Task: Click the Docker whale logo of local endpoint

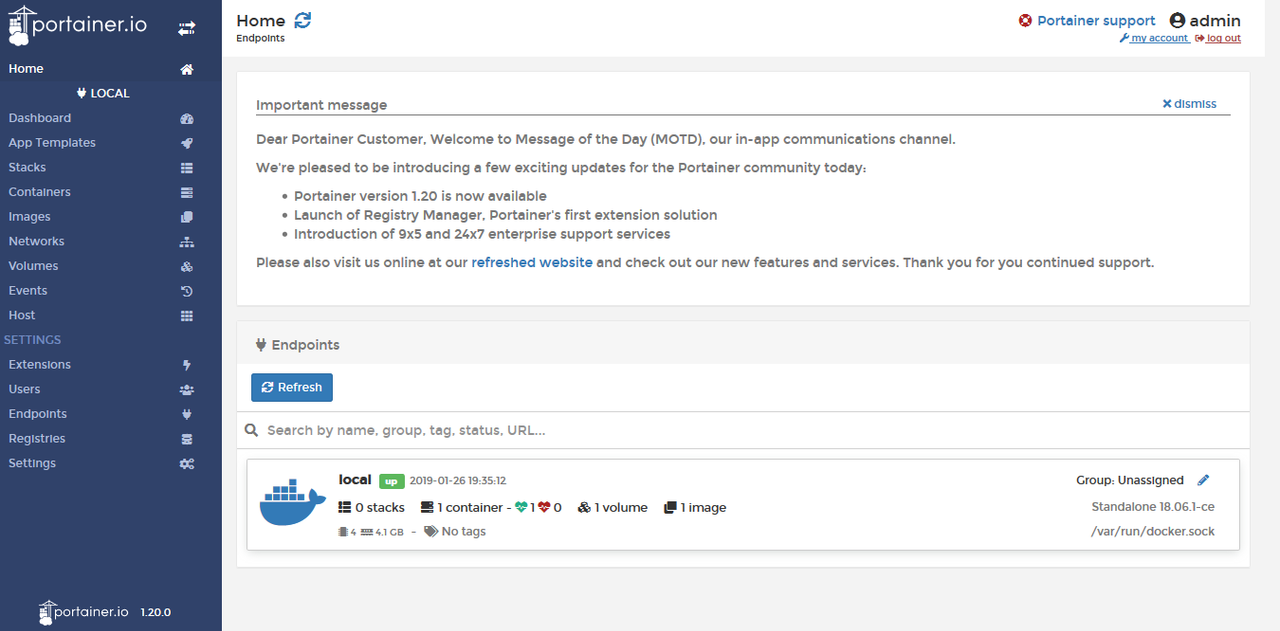Action: click(x=292, y=503)
